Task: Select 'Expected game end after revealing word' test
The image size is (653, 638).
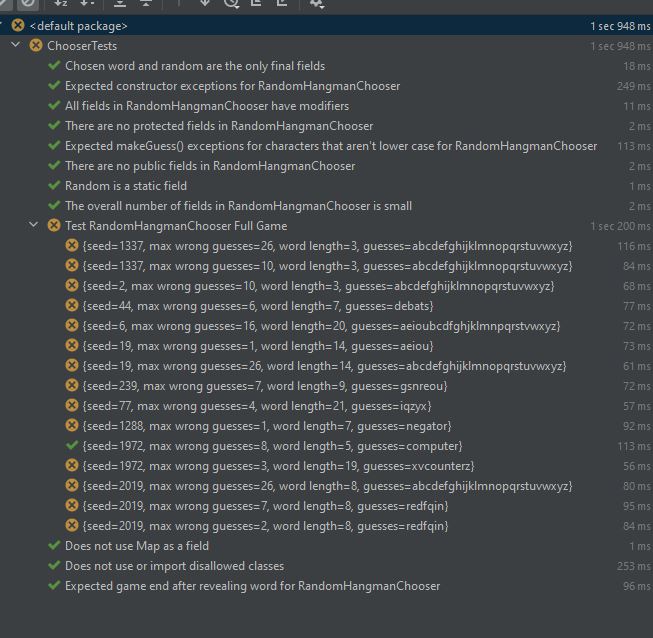Action: [x=252, y=586]
